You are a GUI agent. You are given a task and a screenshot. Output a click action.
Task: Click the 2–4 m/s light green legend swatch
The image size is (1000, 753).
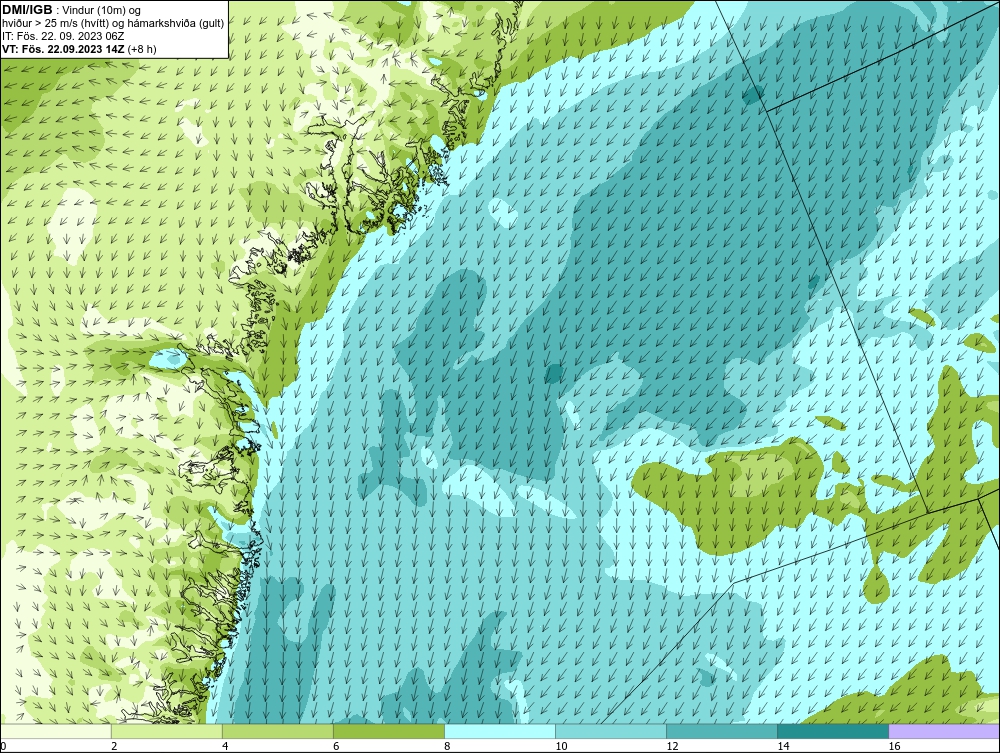click(x=166, y=731)
